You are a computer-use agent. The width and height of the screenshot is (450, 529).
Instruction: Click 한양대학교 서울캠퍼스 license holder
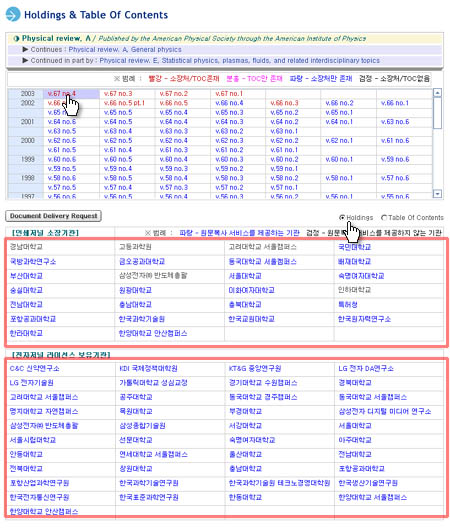tap(372, 498)
